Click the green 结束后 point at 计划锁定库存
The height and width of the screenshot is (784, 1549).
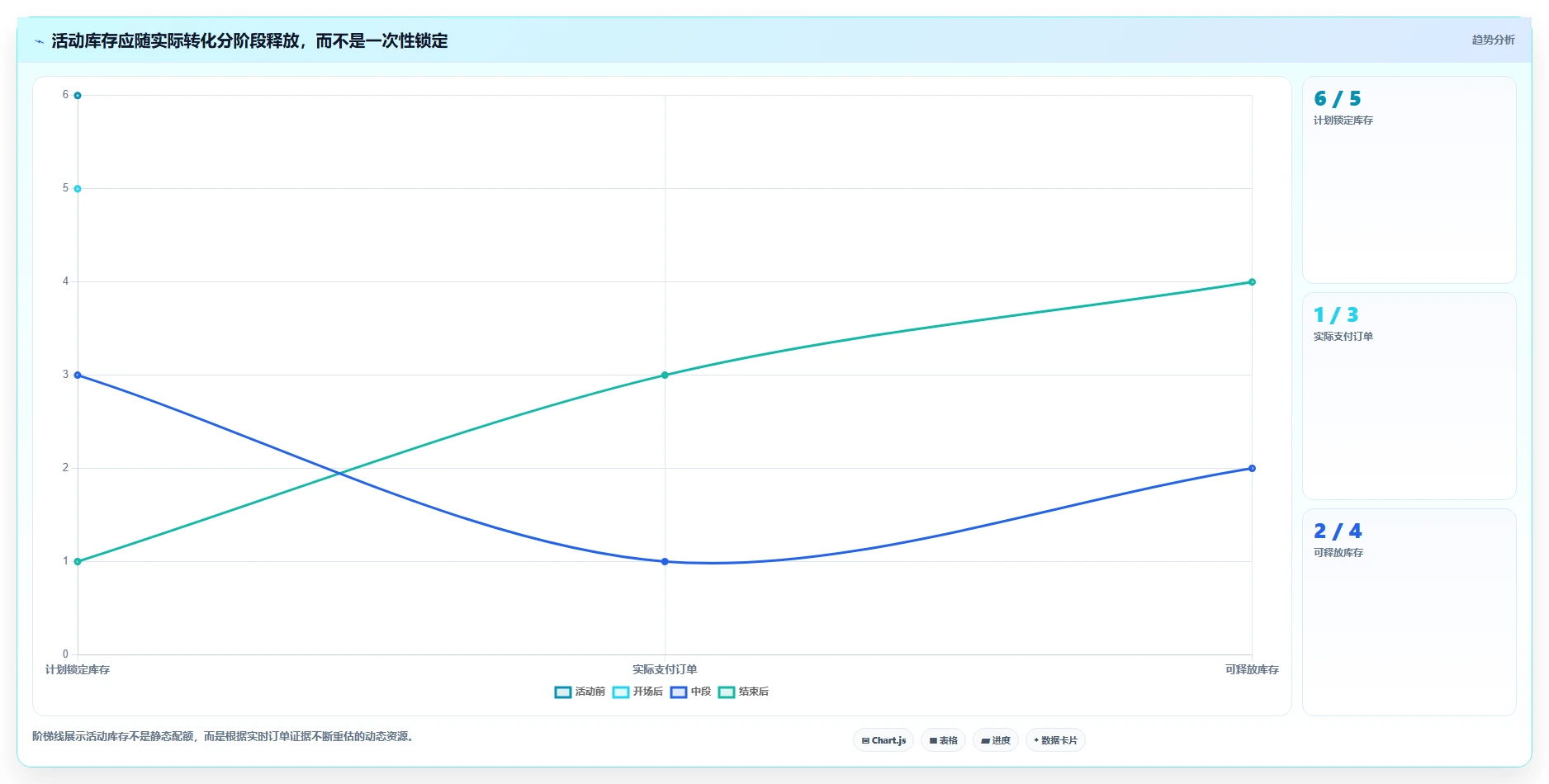pyautogui.click(x=78, y=562)
